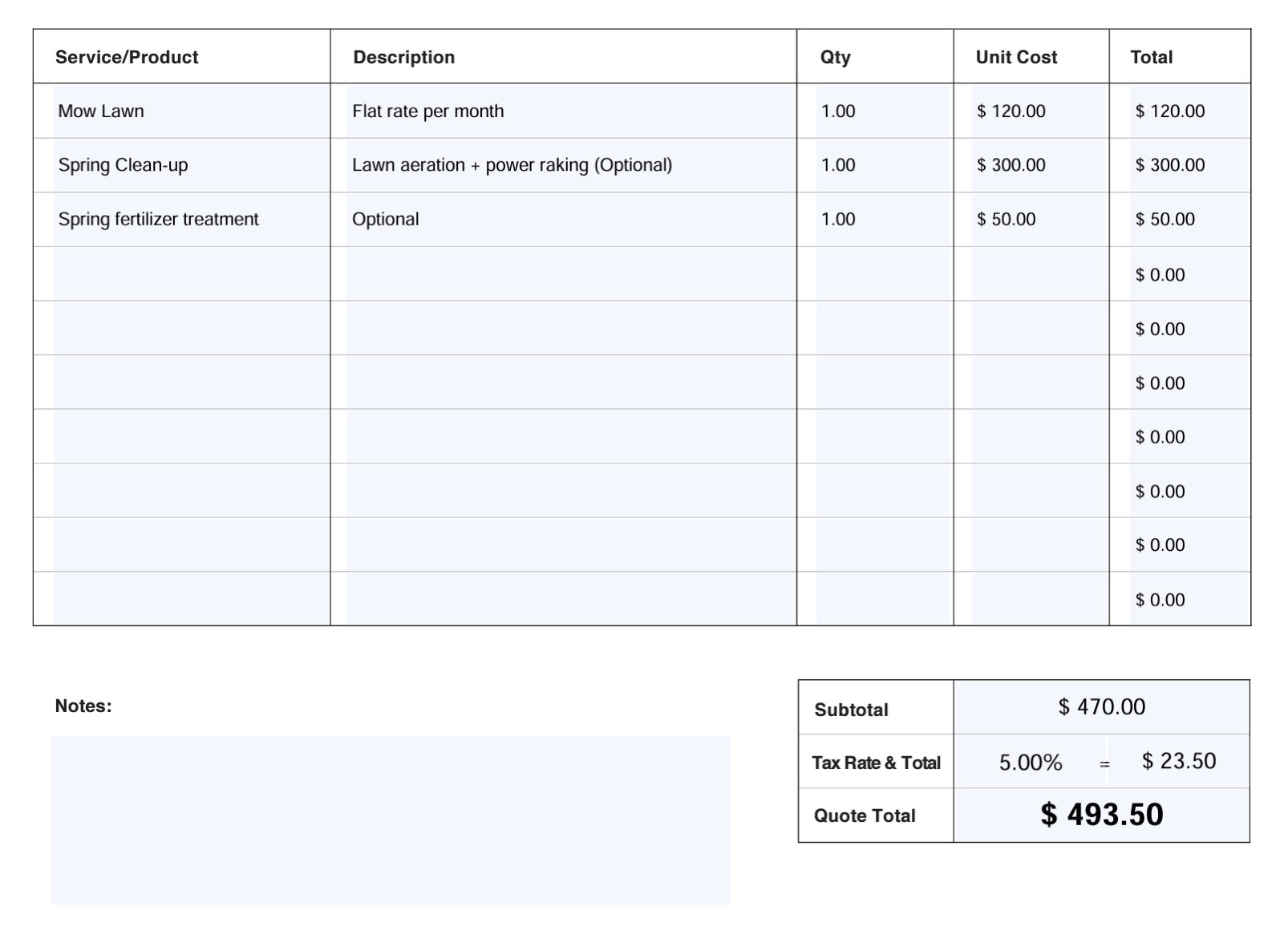Click the Optional description cell
1288x935 pixels.
click(x=386, y=219)
